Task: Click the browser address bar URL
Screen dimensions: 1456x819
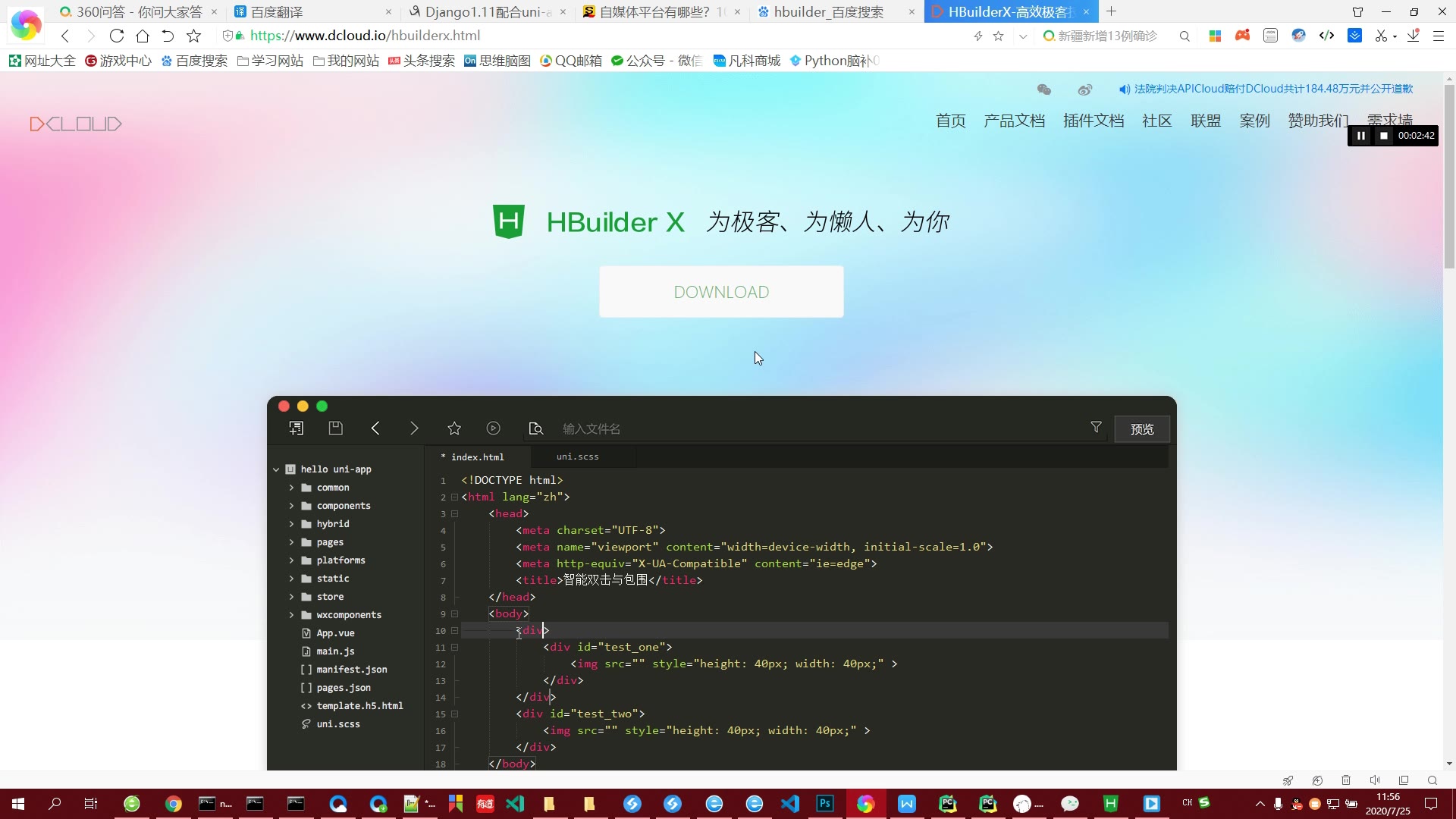Action: (365, 36)
